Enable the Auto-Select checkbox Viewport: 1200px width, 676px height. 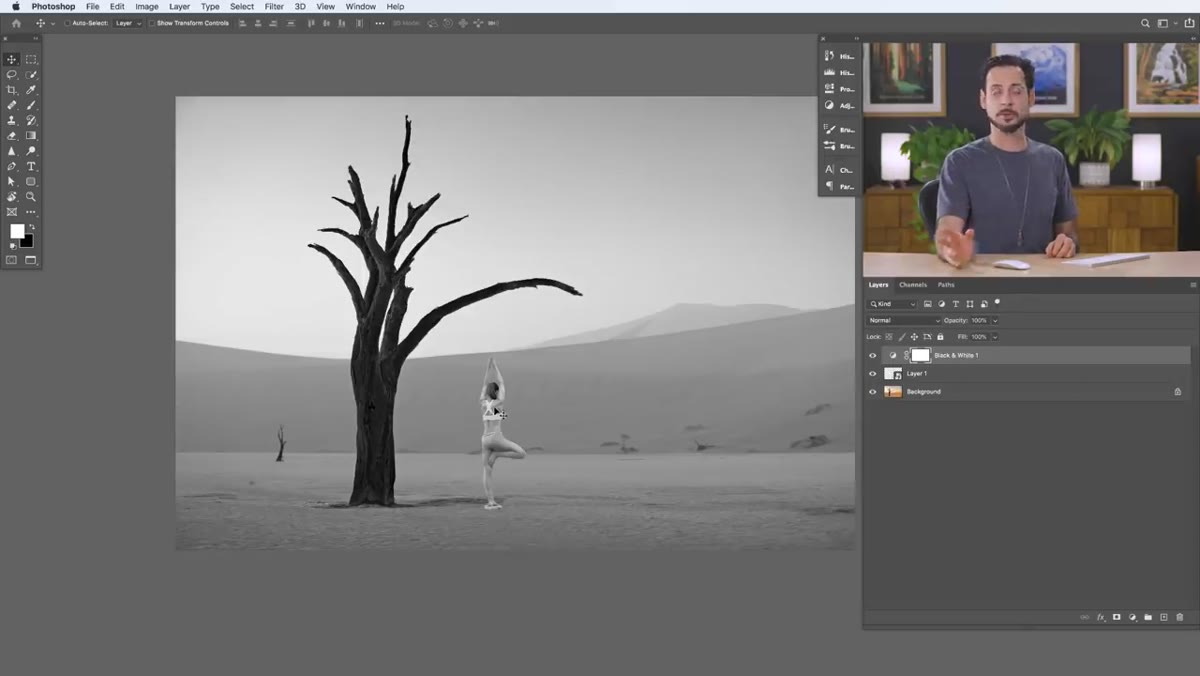click(67, 23)
